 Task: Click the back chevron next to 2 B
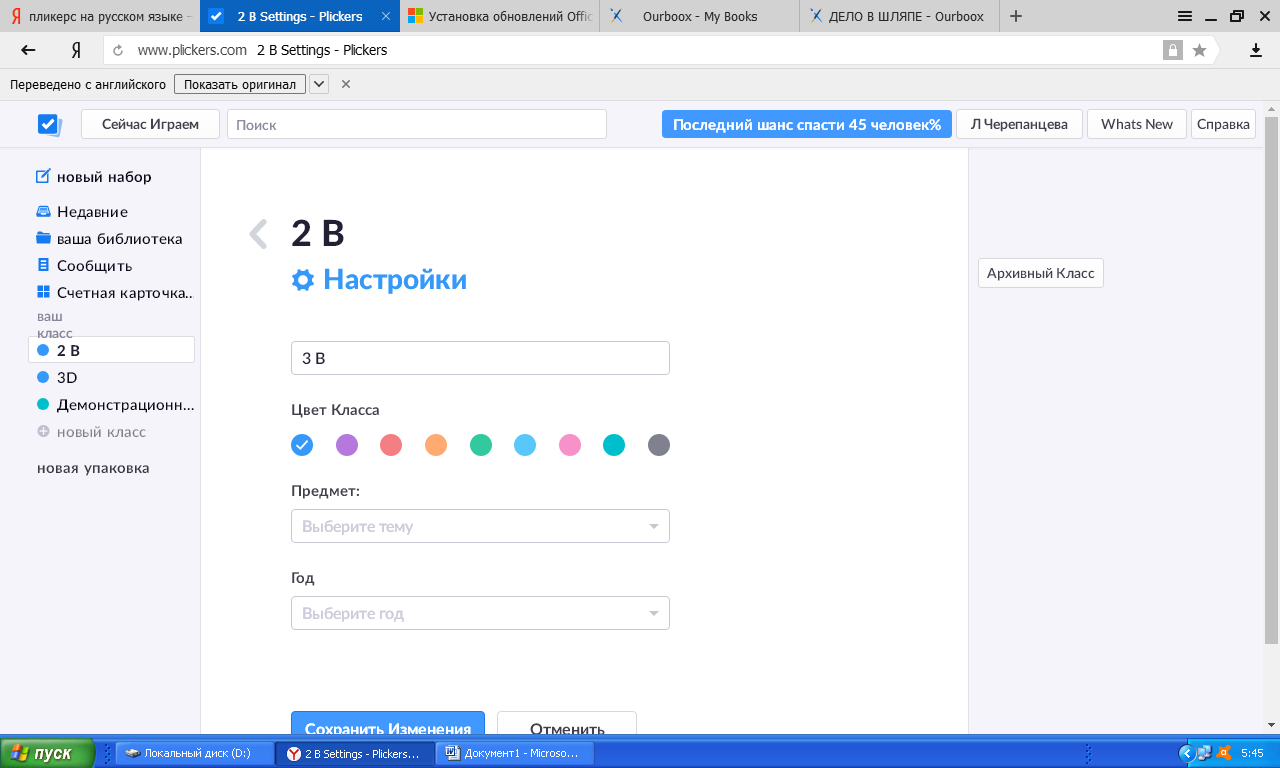258,234
